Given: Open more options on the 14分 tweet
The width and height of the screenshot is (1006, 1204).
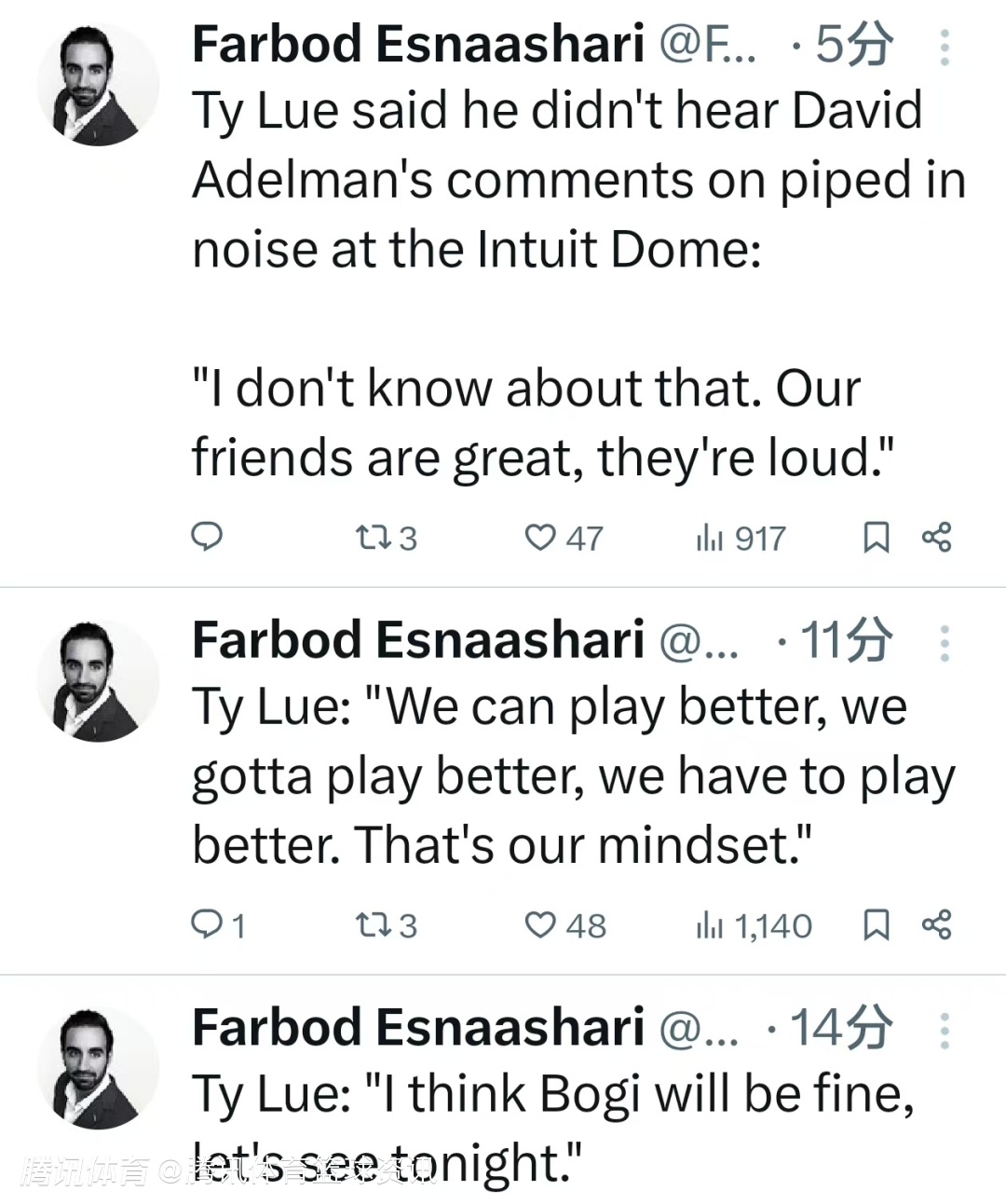Looking at the screenshot, I should pos(945,1031).
